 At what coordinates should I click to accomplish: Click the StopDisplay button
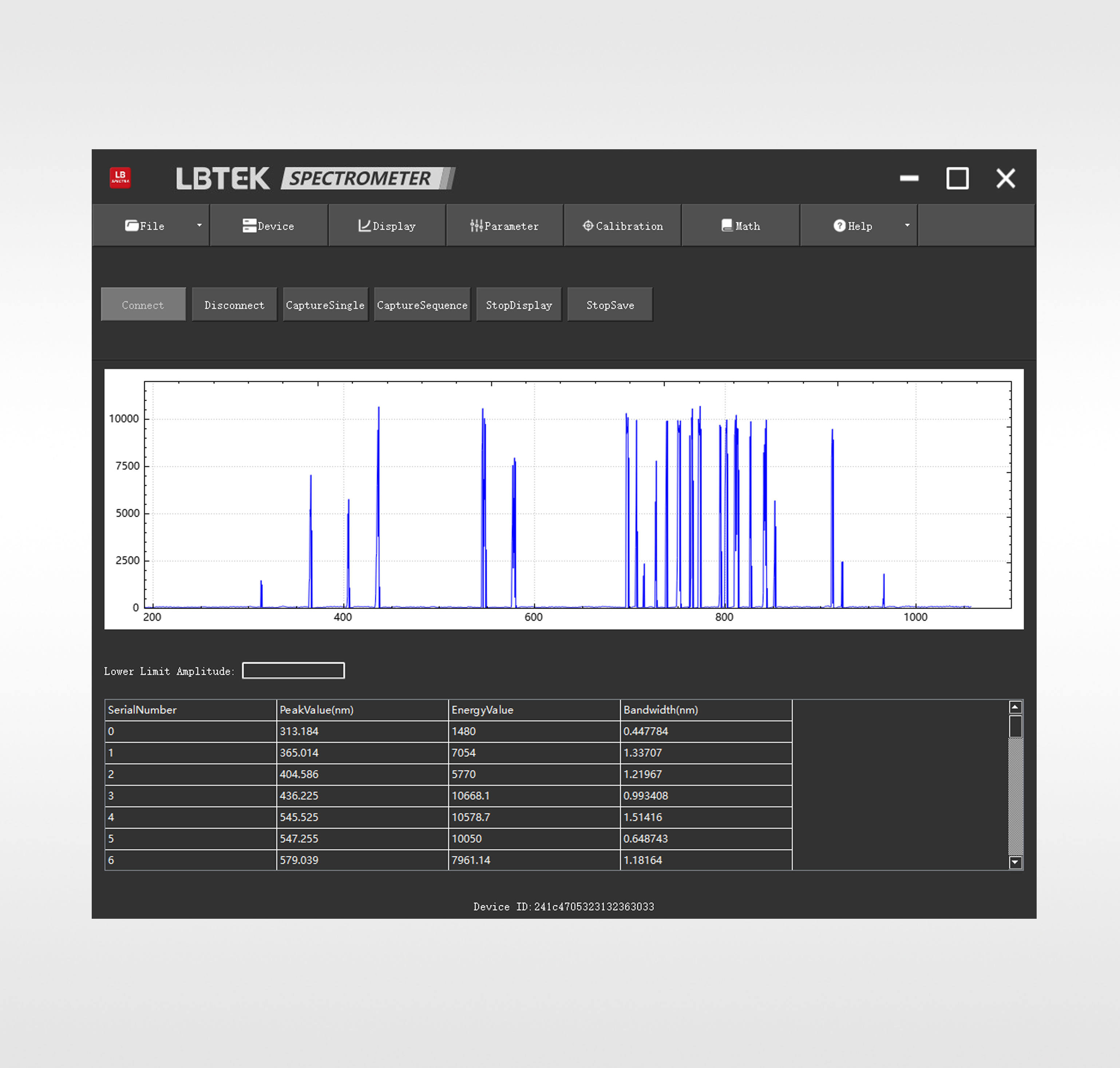coord(519,305)
